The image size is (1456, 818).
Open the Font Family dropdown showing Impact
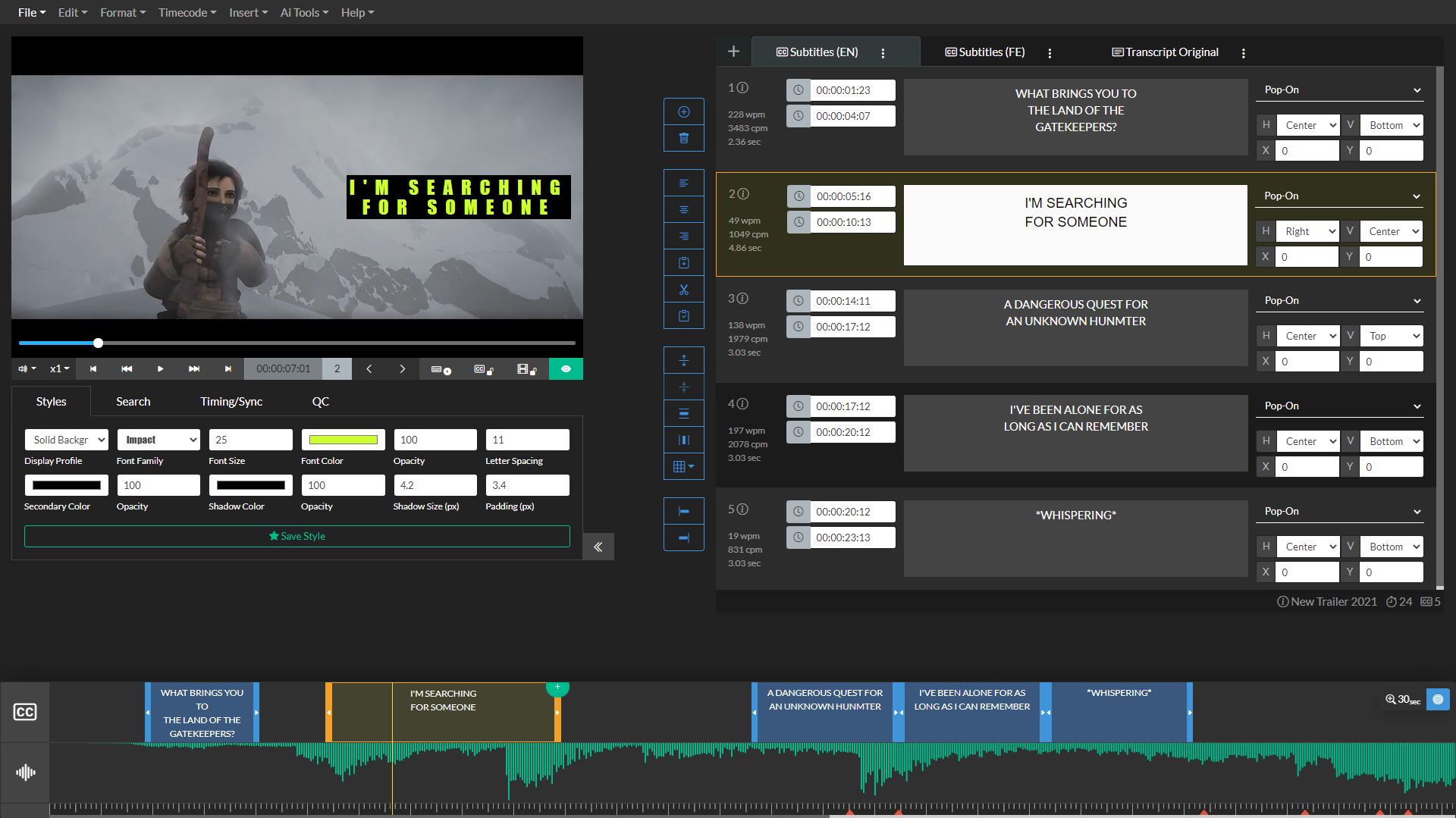tap(158, 440)
